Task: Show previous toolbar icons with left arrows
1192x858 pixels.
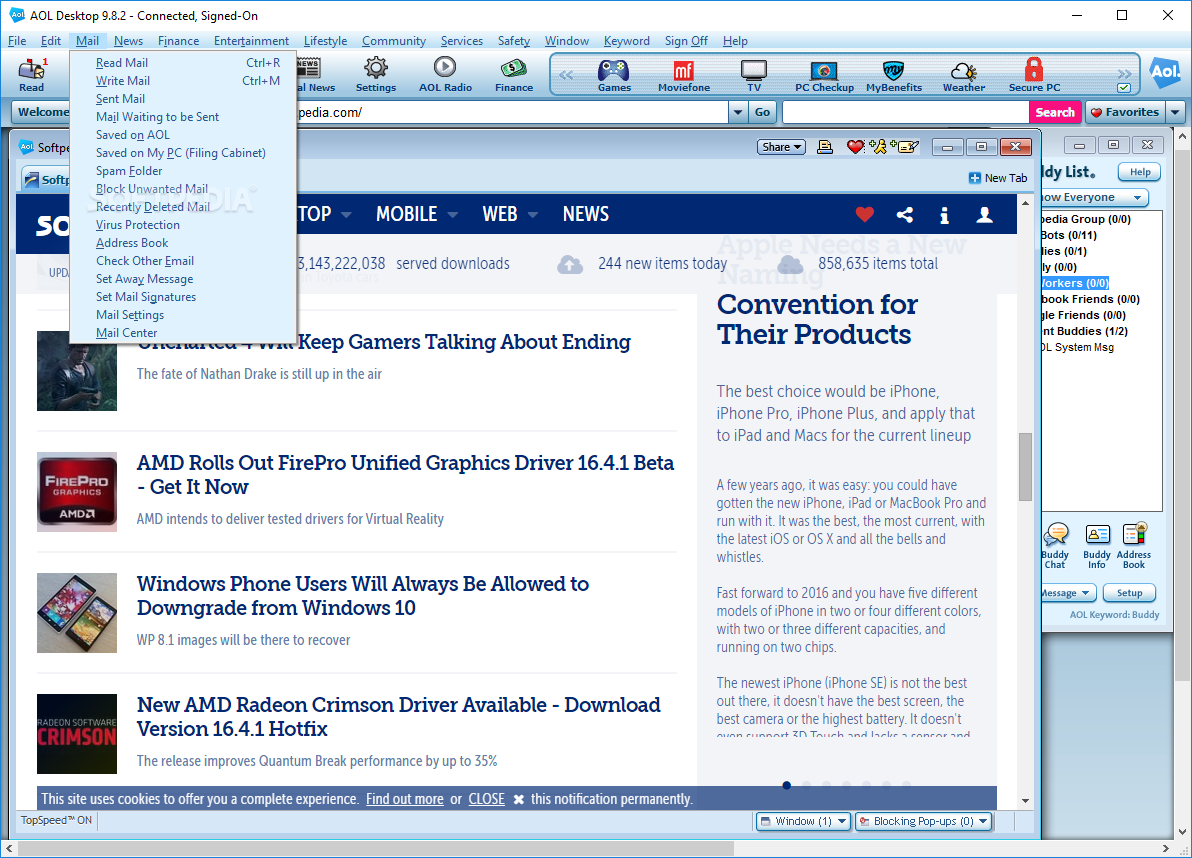Action: [566, 74]
